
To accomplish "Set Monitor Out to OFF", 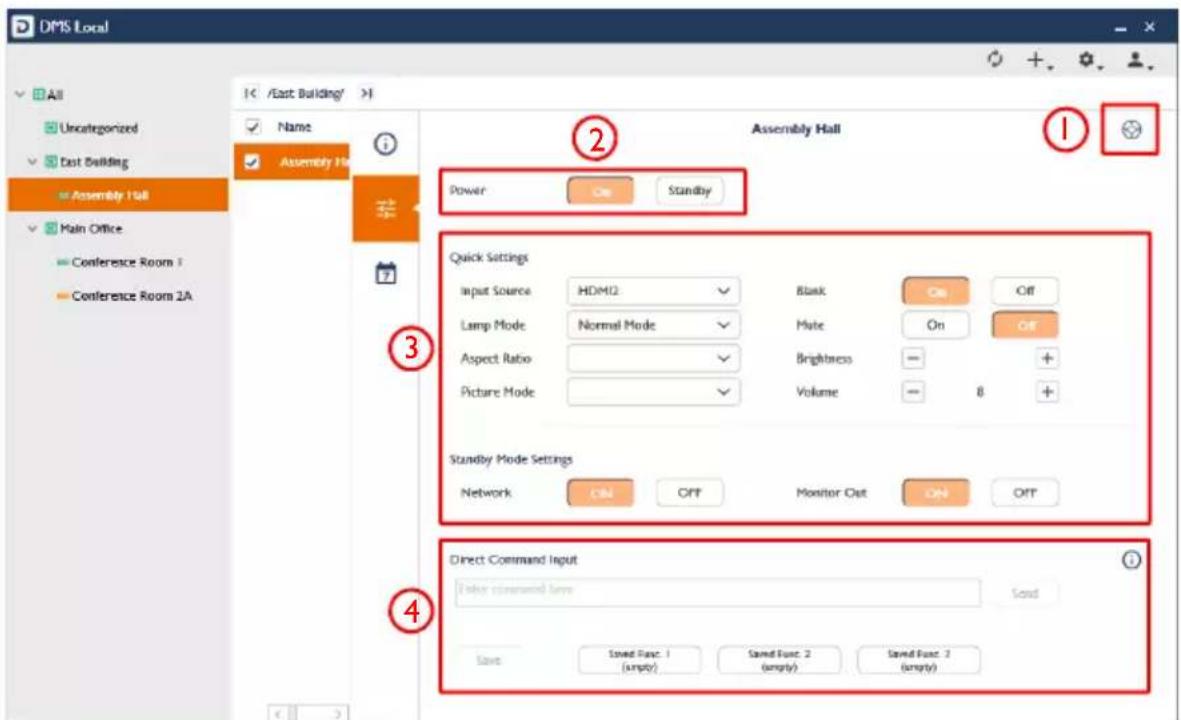I will click(x=1025, y=493).
